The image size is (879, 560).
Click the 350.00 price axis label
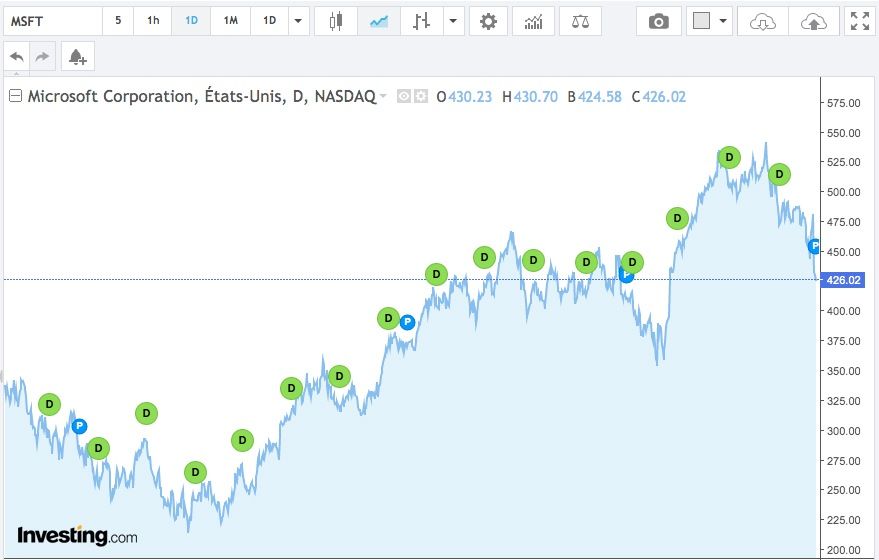[x=844, y=371]
